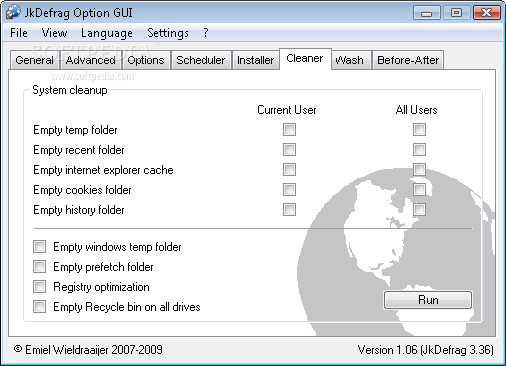Enable Empty temp folder for Current User

point(289,129)
